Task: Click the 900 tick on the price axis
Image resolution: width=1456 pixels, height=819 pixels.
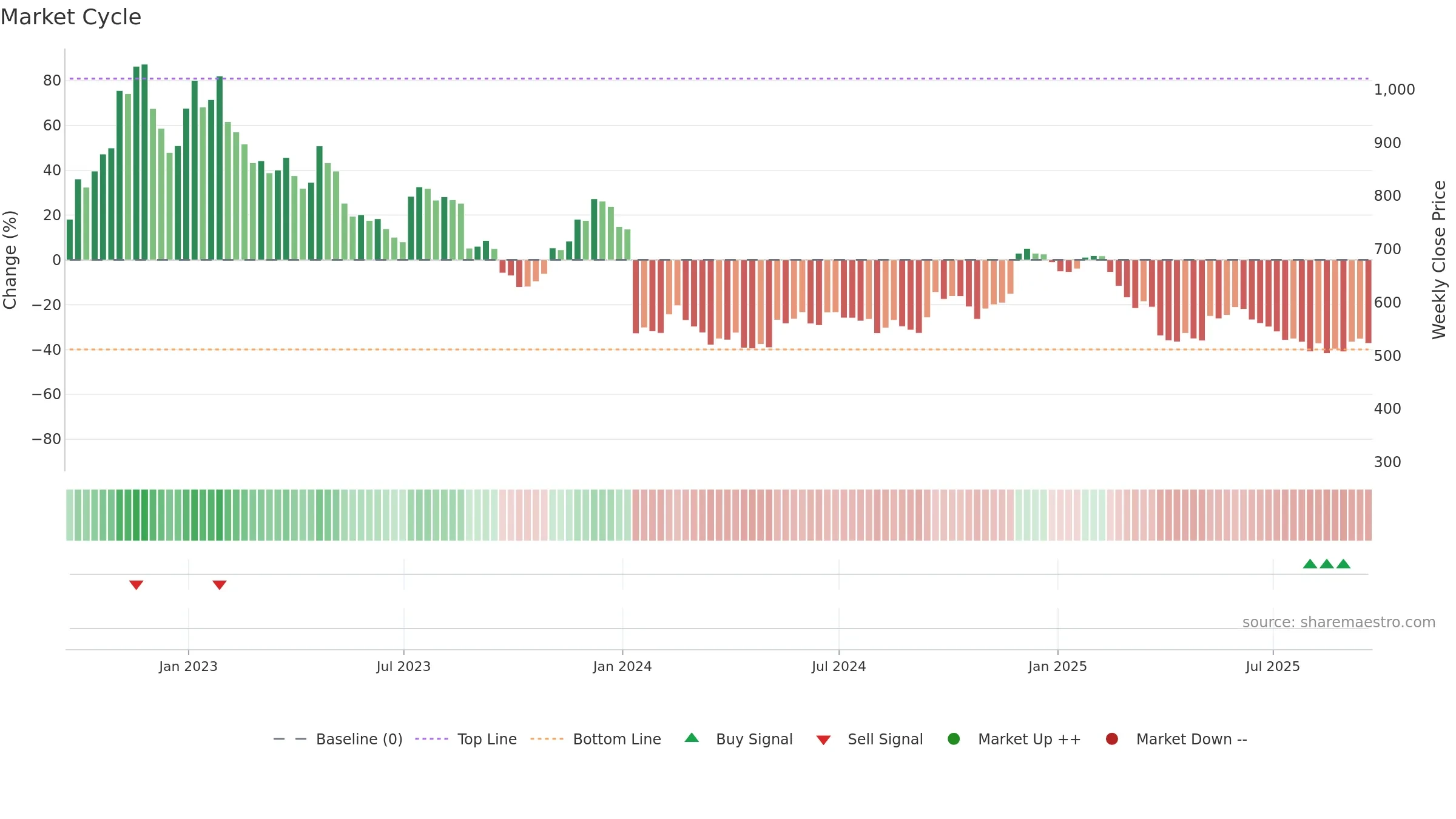Action: (x=1388, y=143)
